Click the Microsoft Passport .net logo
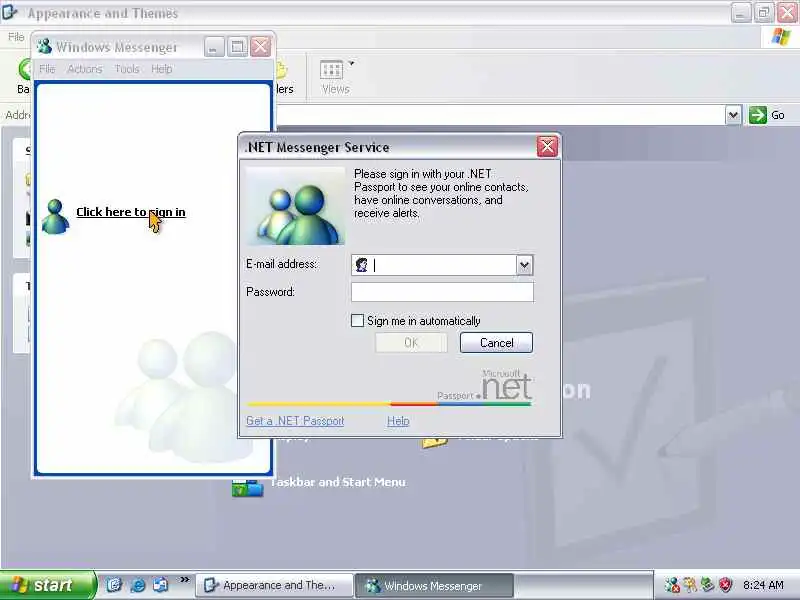 (485, 385)
